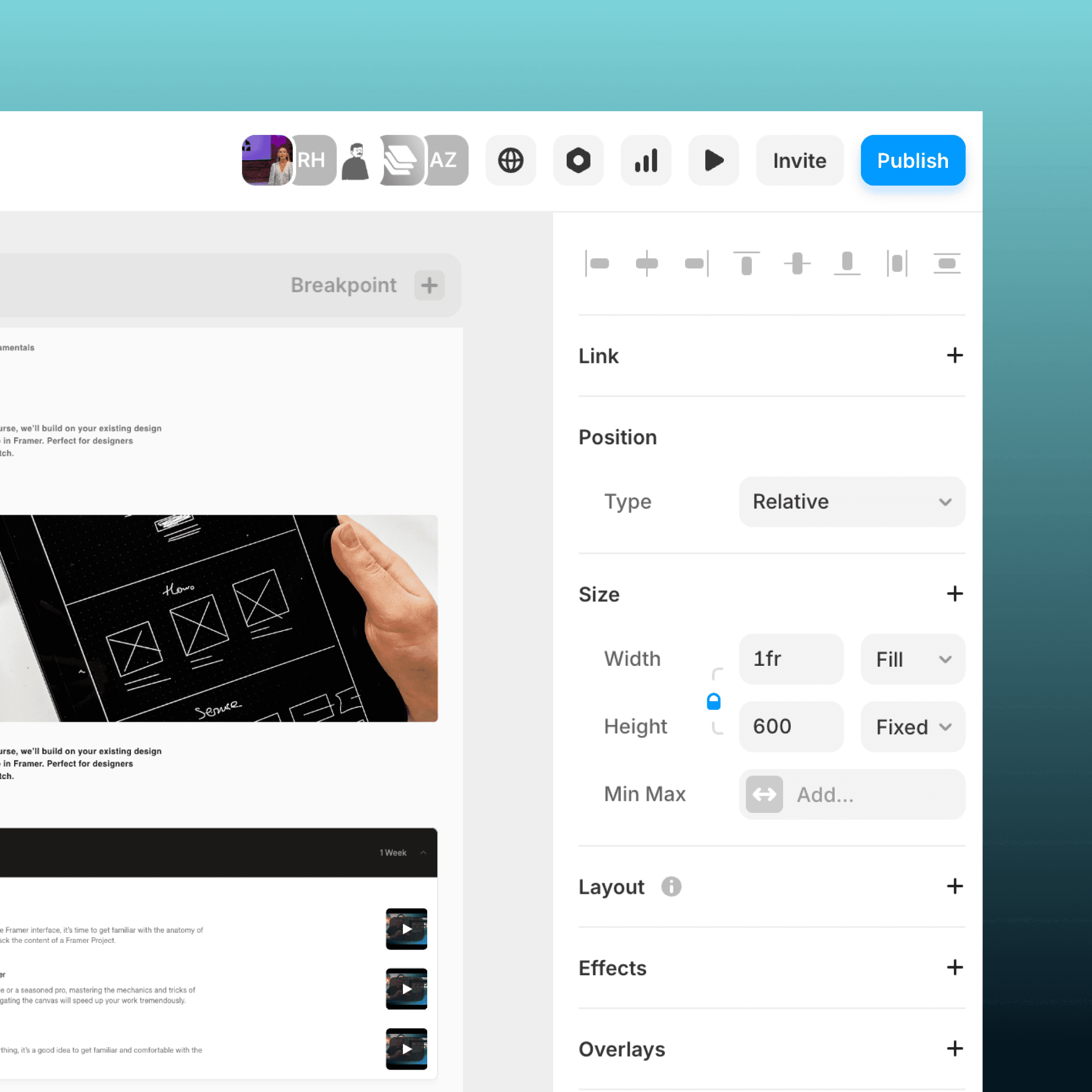The width and height of the screenshot is (1092, 1092).
Task: Distribute selection horizontally
Action: point(897,263)
